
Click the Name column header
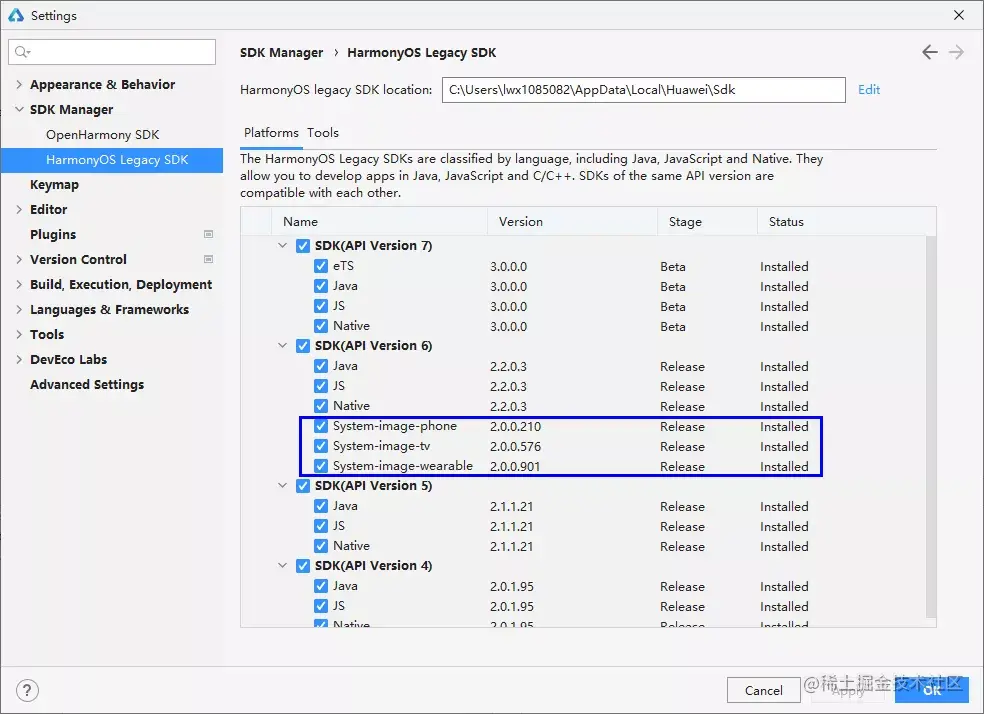pyautogui.click(x=379, y=221)
